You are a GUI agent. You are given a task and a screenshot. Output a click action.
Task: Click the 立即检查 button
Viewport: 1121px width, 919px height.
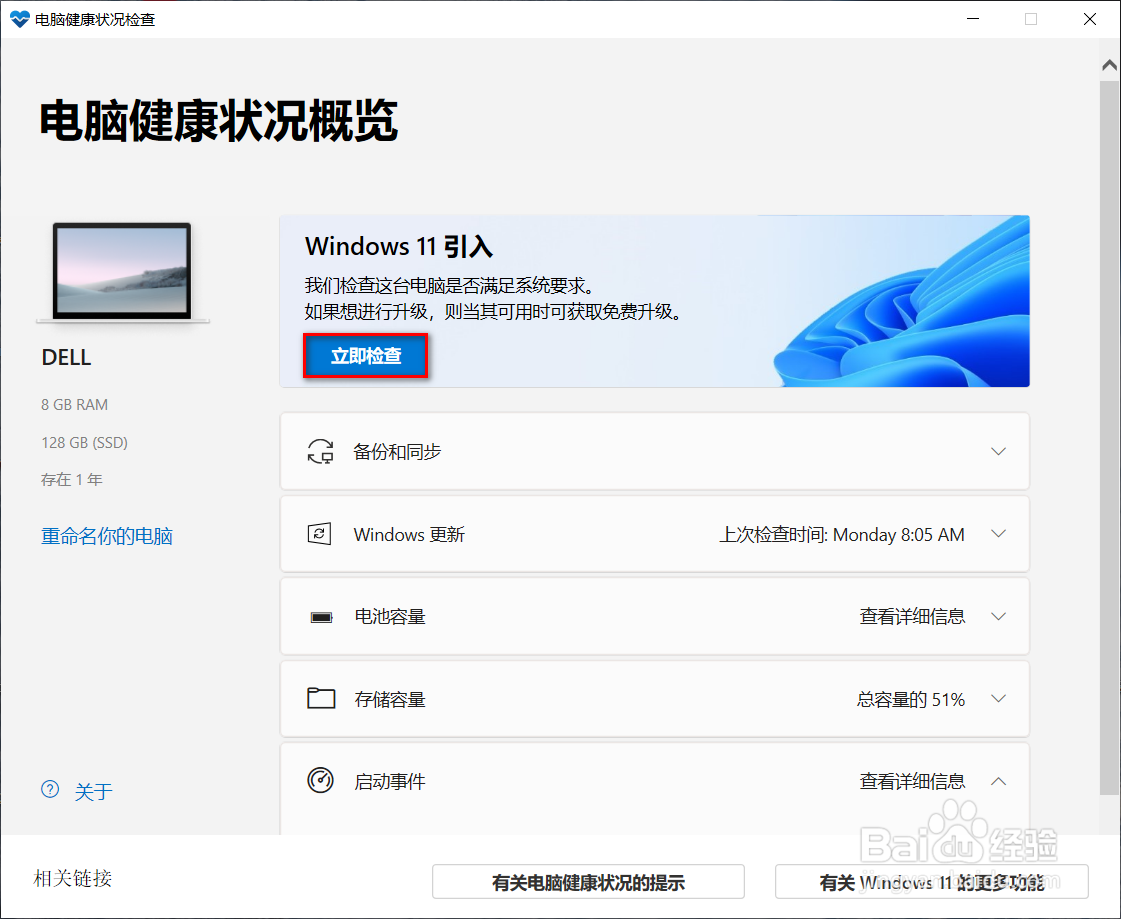pyautogui.click(x=365, y=355)
